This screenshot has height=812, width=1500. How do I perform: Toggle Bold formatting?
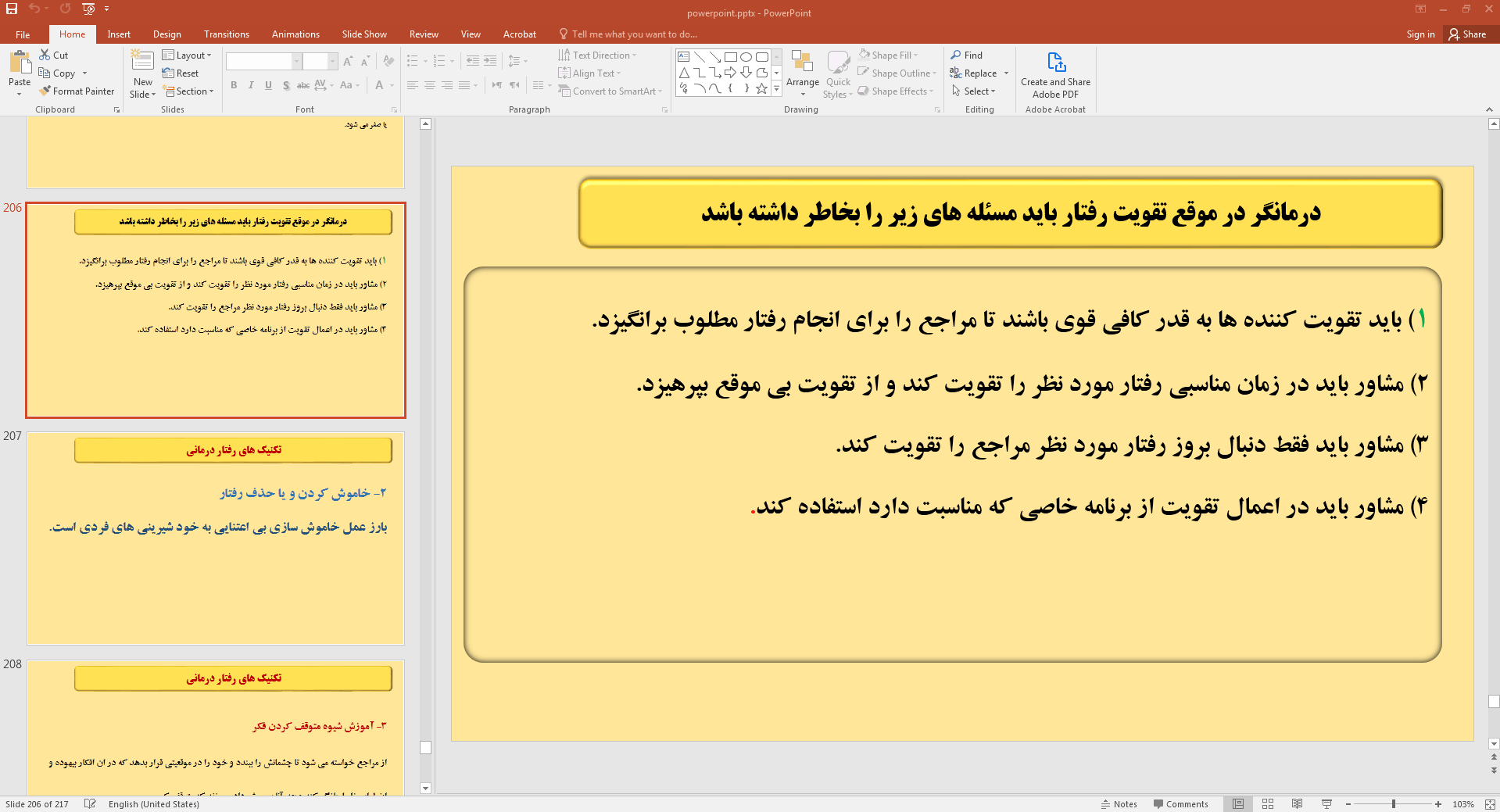(x=234, y=85)
